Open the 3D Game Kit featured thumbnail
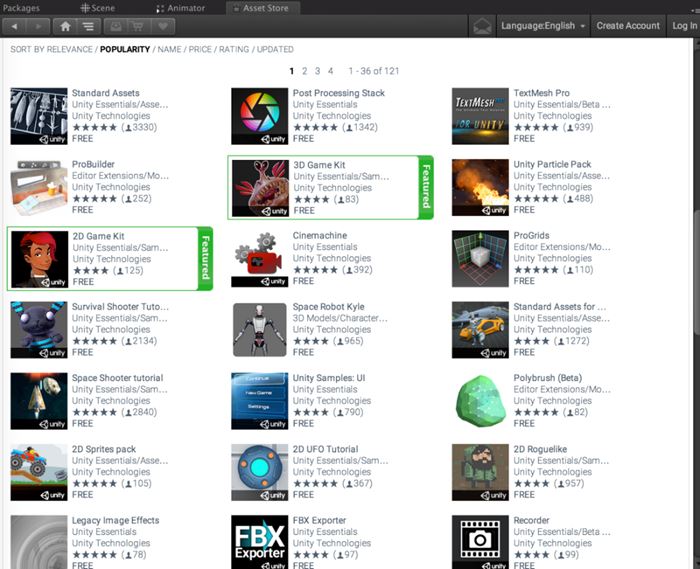Screen dimensions: 700x569 260,187
